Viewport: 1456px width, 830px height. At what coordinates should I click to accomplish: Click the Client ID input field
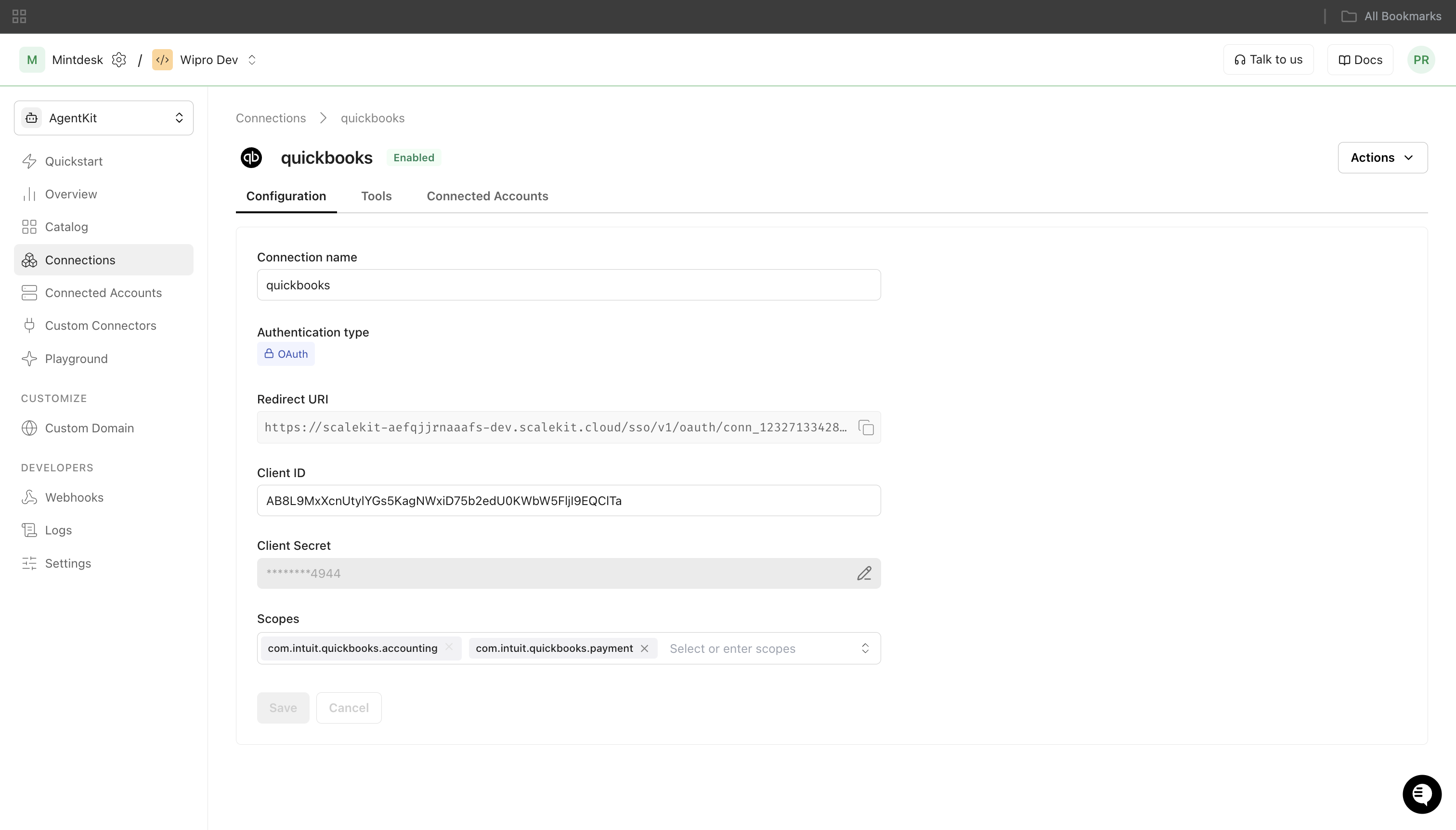569,501
